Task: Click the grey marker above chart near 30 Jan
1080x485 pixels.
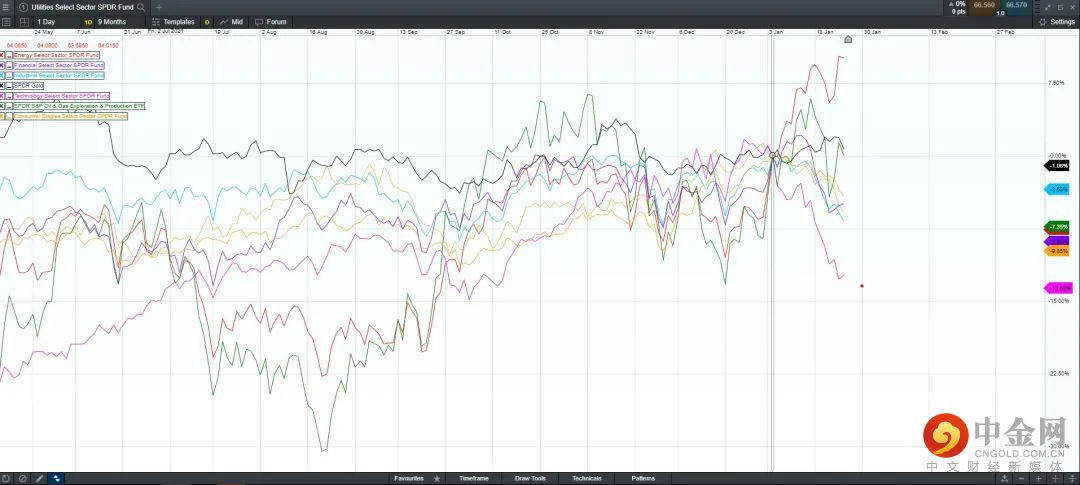Action: click(x=848, y=39)
